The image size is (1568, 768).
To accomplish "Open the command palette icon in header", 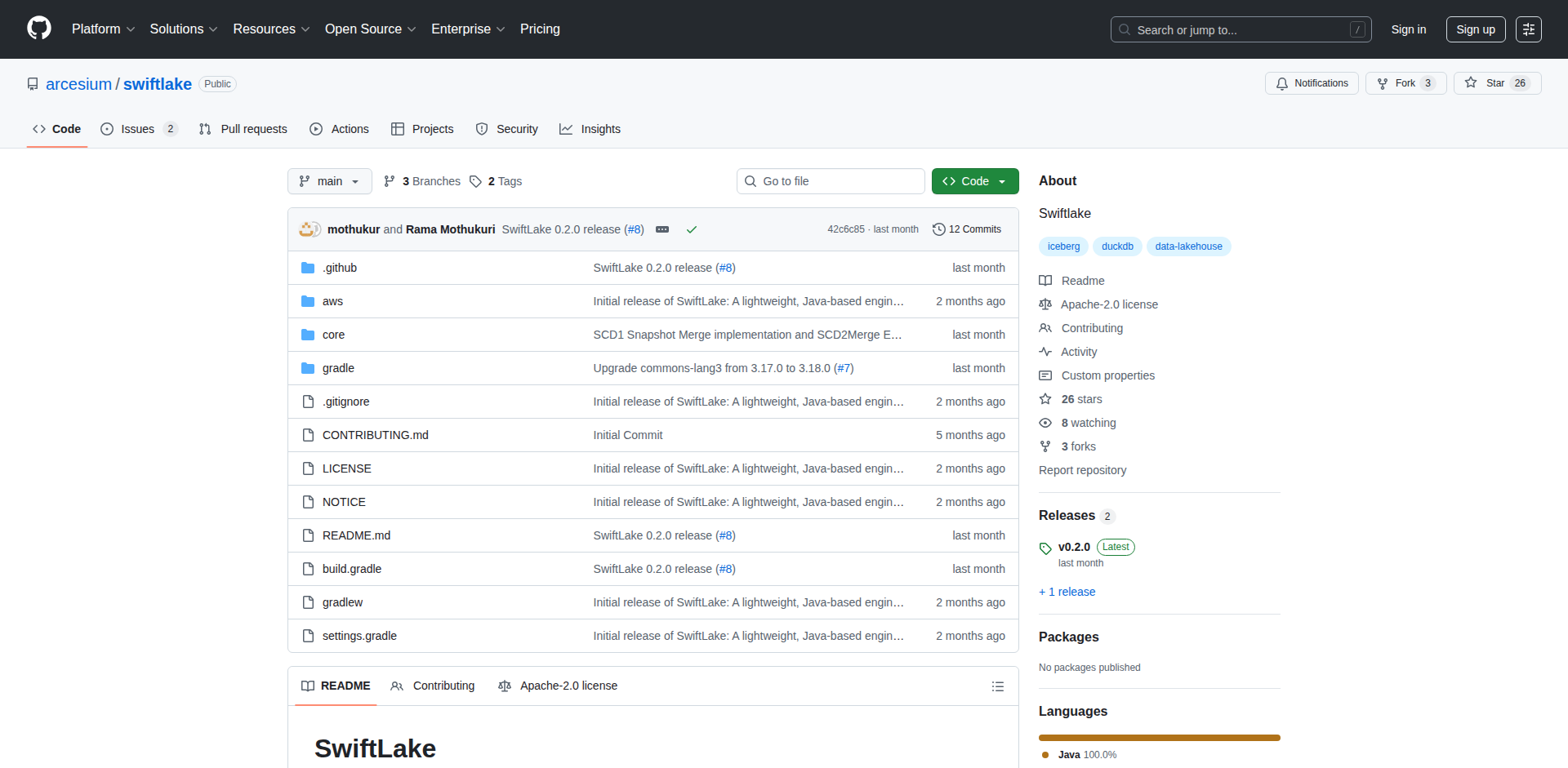I will click(1529, 29).
